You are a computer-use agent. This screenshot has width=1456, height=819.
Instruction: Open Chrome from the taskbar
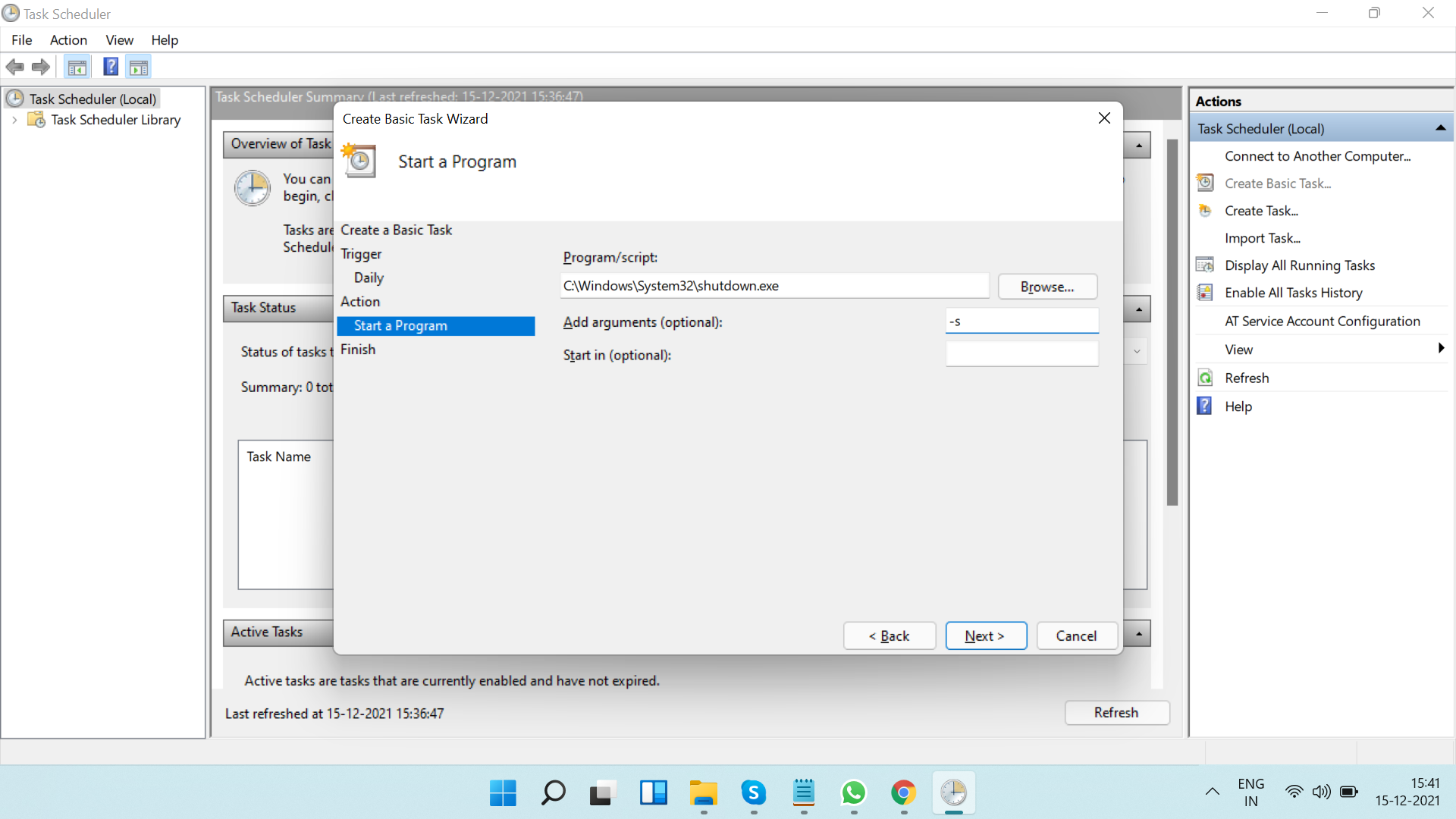[x=903, y=793]
